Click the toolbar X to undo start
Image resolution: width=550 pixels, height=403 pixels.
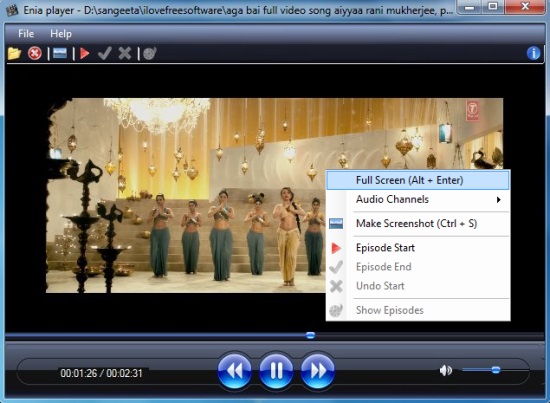tap(125, 53)
